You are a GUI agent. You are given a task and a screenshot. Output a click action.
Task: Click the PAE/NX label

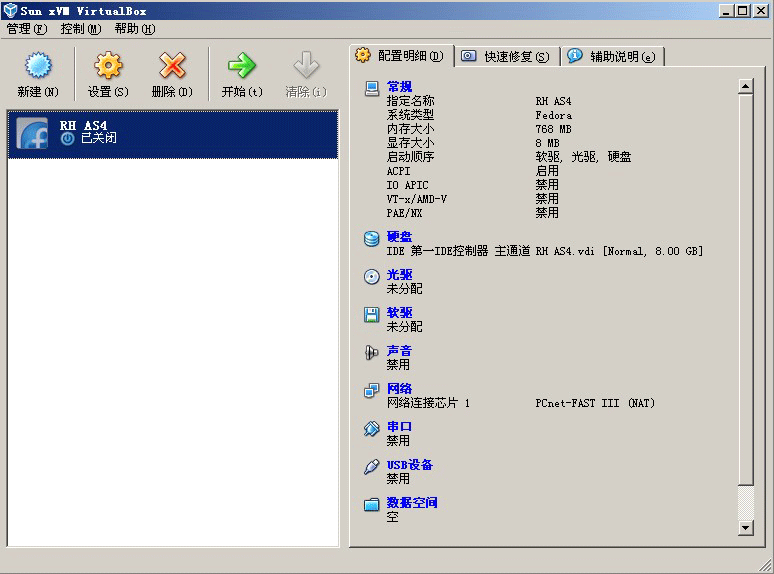point(404,213)
